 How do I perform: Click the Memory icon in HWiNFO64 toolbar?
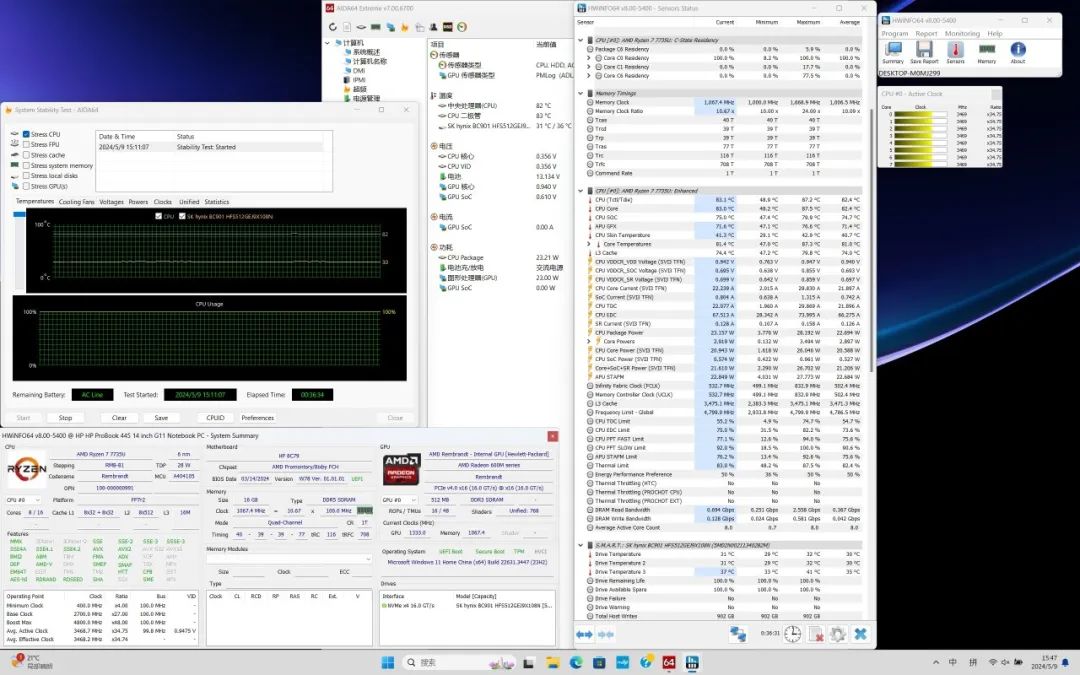click(x=986, y=51)
